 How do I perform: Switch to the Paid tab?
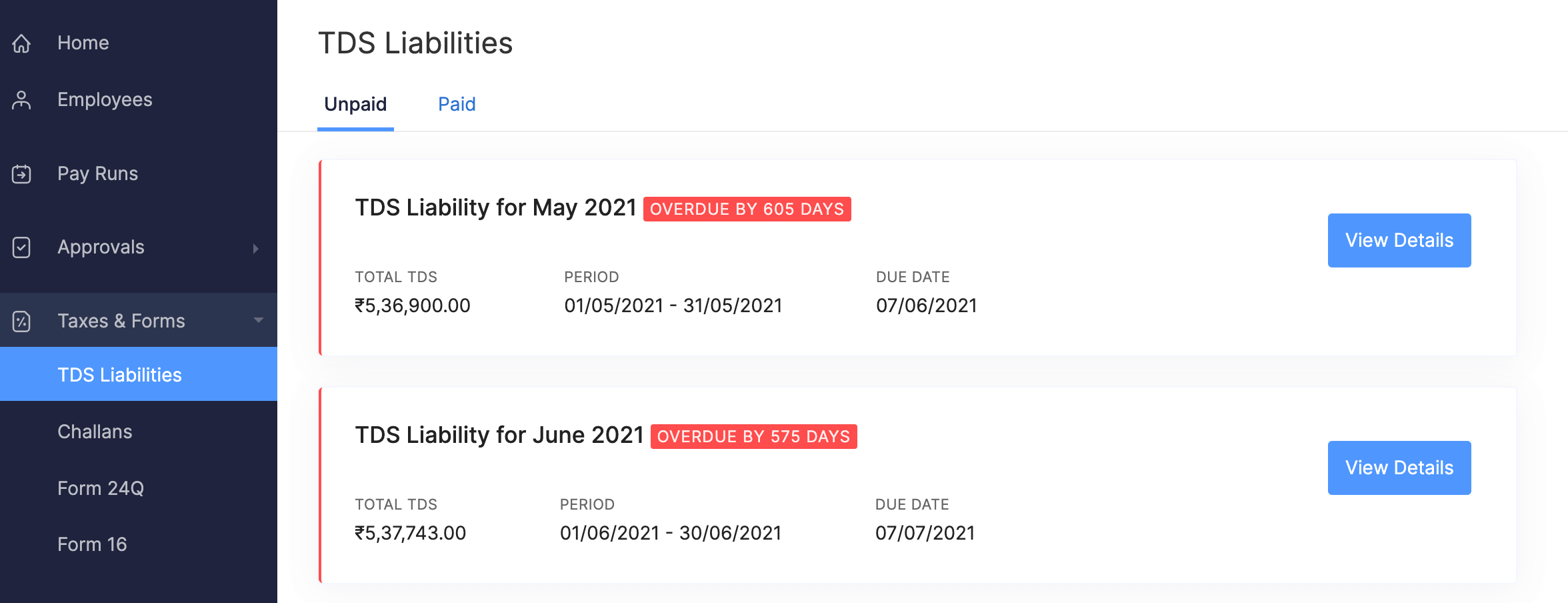pos(457,104)
